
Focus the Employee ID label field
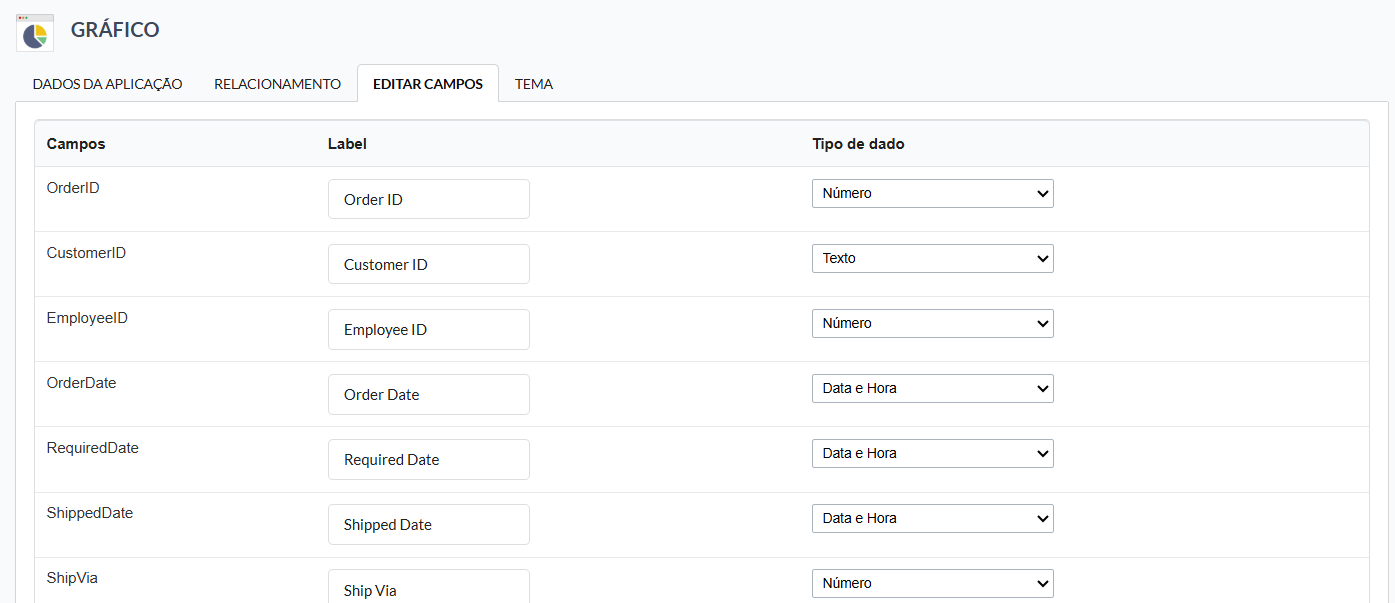tap(429, 329)
